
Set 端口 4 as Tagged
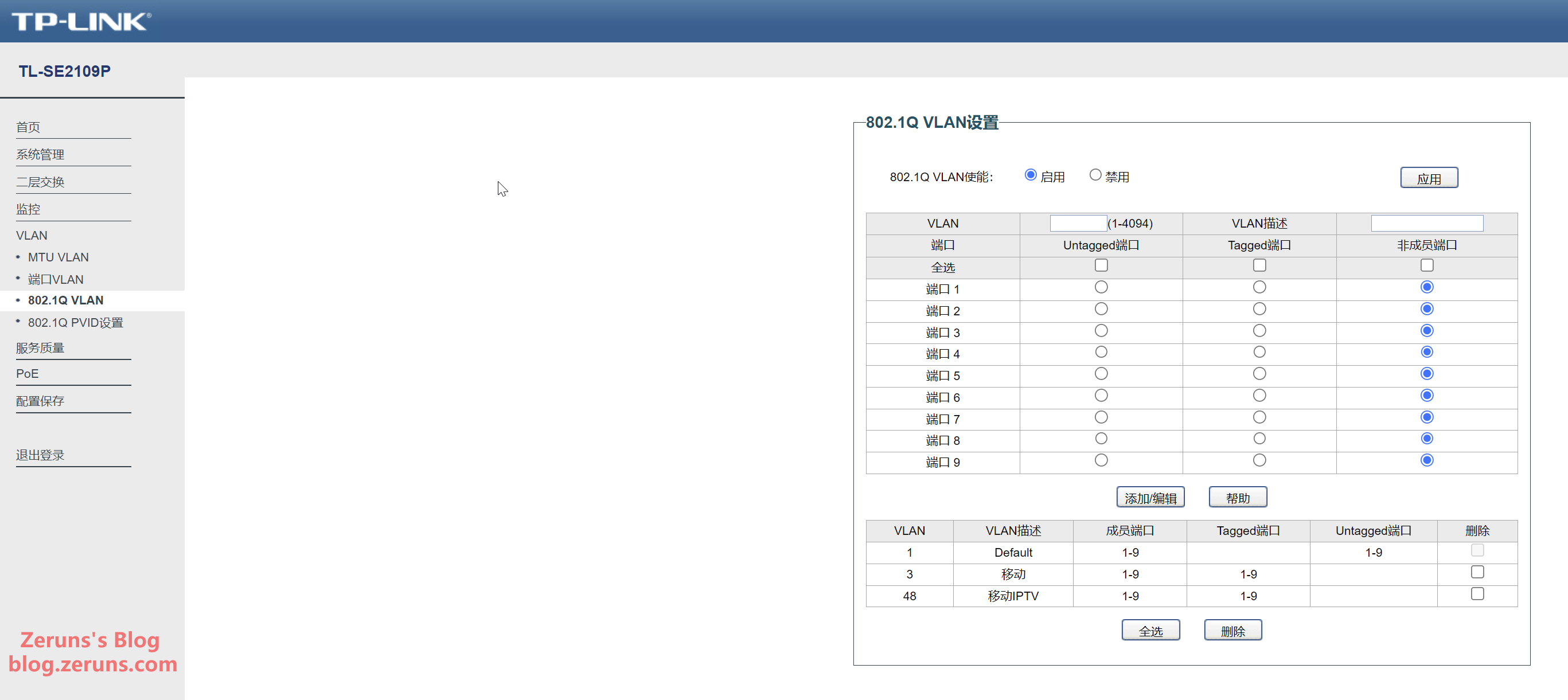[x=1259, y=352]
